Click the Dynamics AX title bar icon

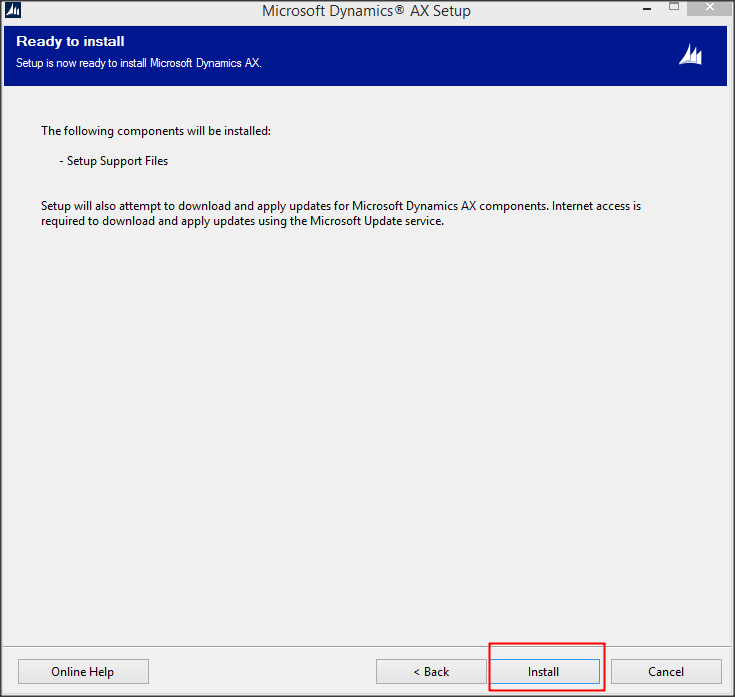click(x=13, y=10)
